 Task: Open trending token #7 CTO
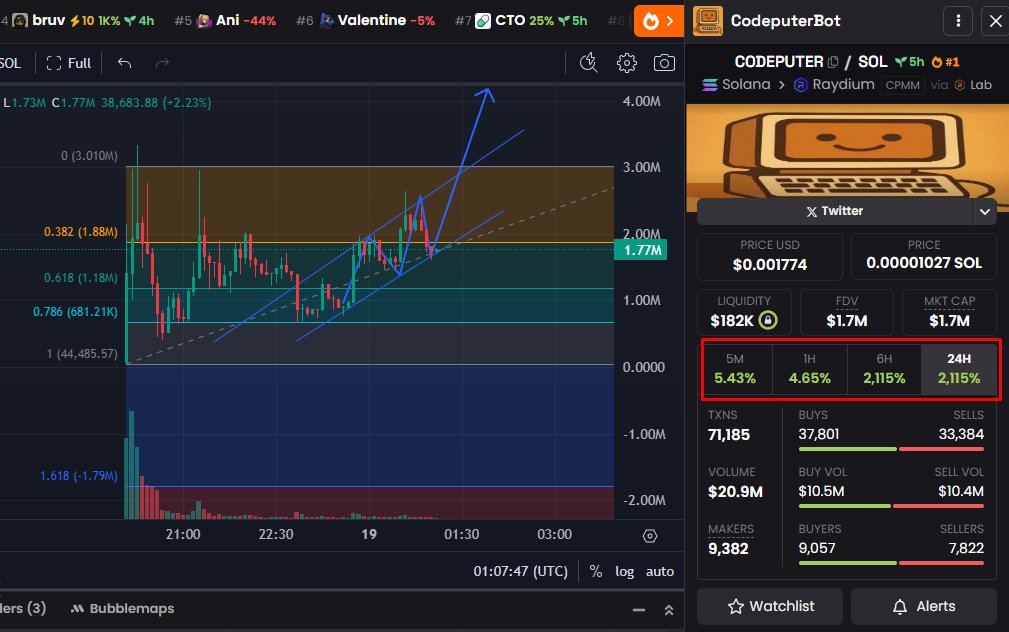(521, 21)
